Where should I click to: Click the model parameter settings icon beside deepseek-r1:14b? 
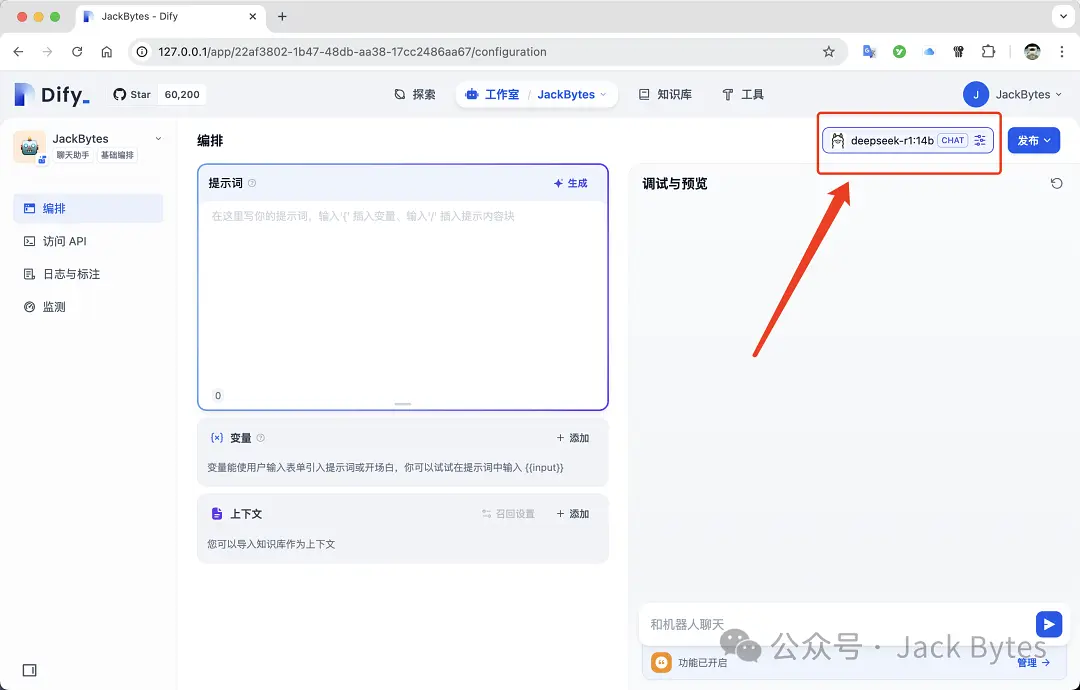[x=978, y=140]
